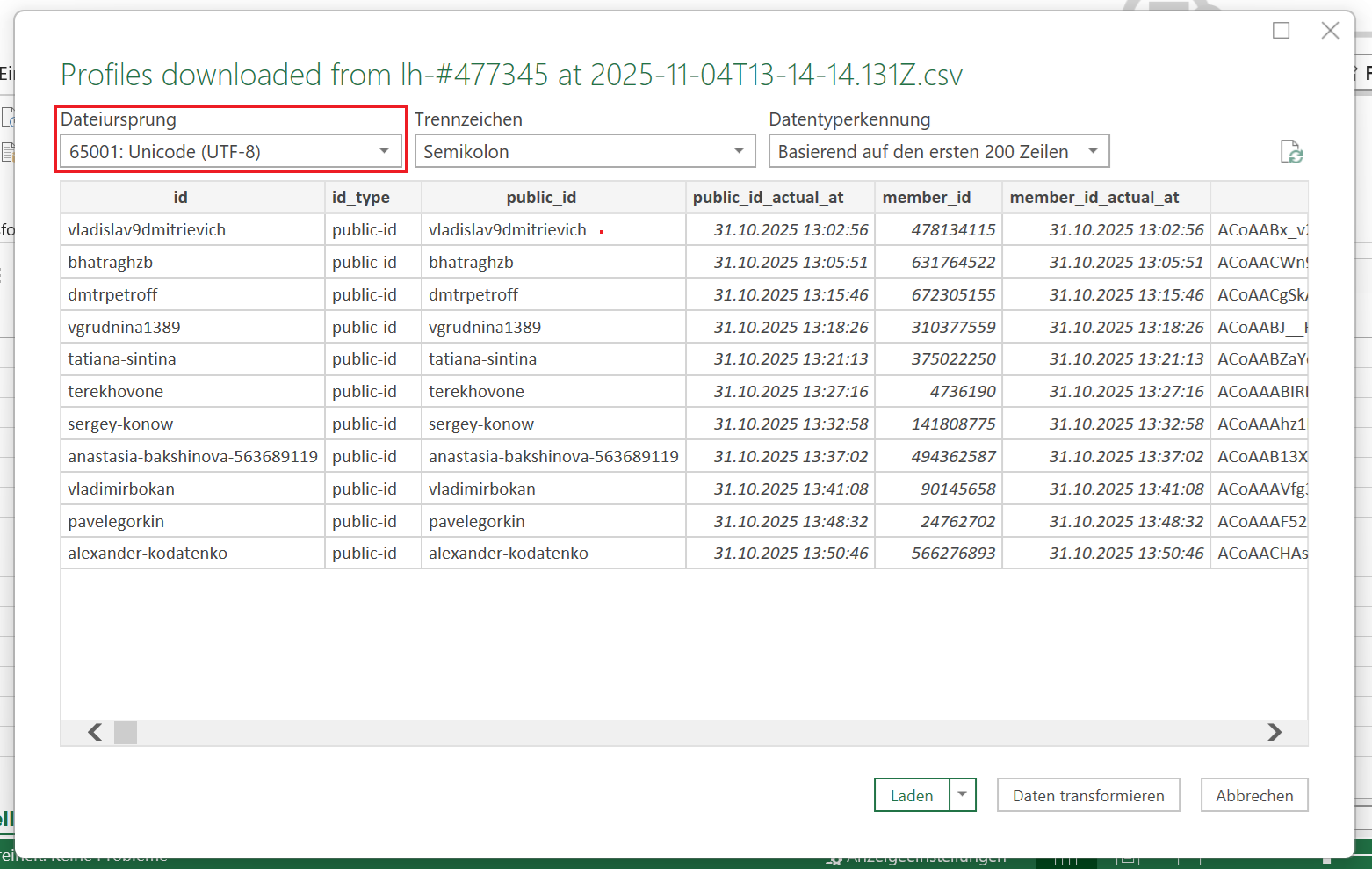Screen dimensions: 1372x869
Task: Click the horizontal scrollbar thumb
Action: pos(126,732)
